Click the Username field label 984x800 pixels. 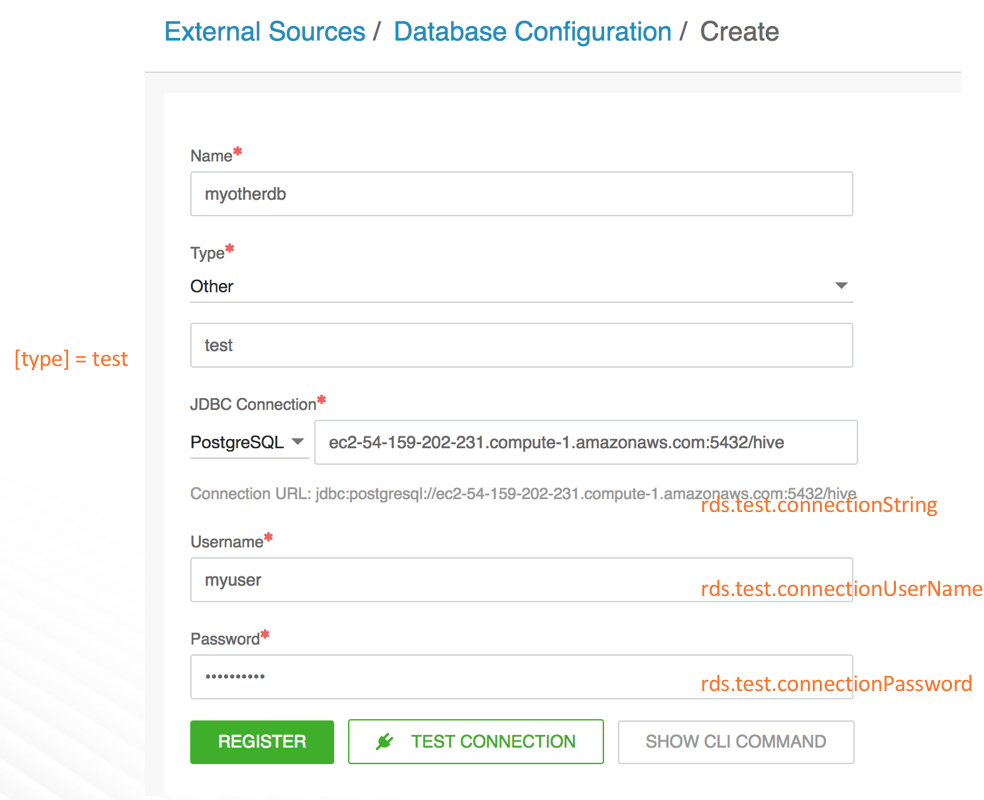click(x=227, y=541)
